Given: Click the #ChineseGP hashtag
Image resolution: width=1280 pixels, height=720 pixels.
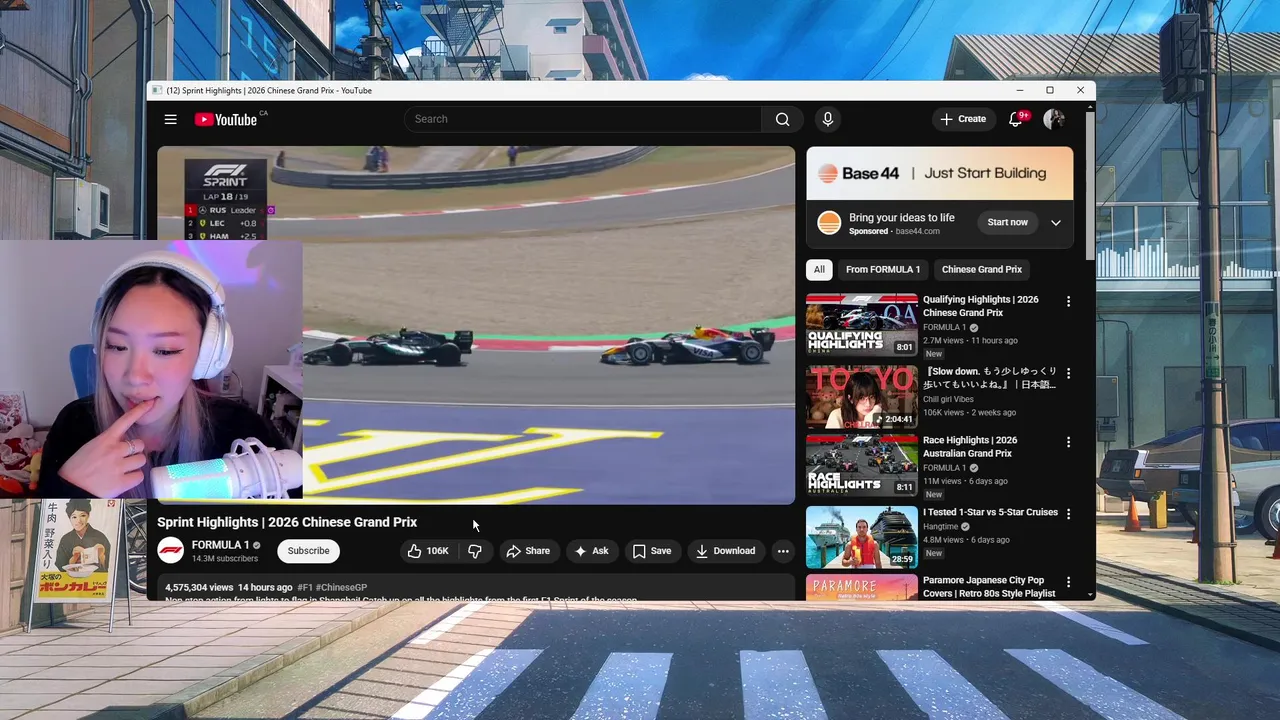Looking at the screenshot, I should (341, 588).
